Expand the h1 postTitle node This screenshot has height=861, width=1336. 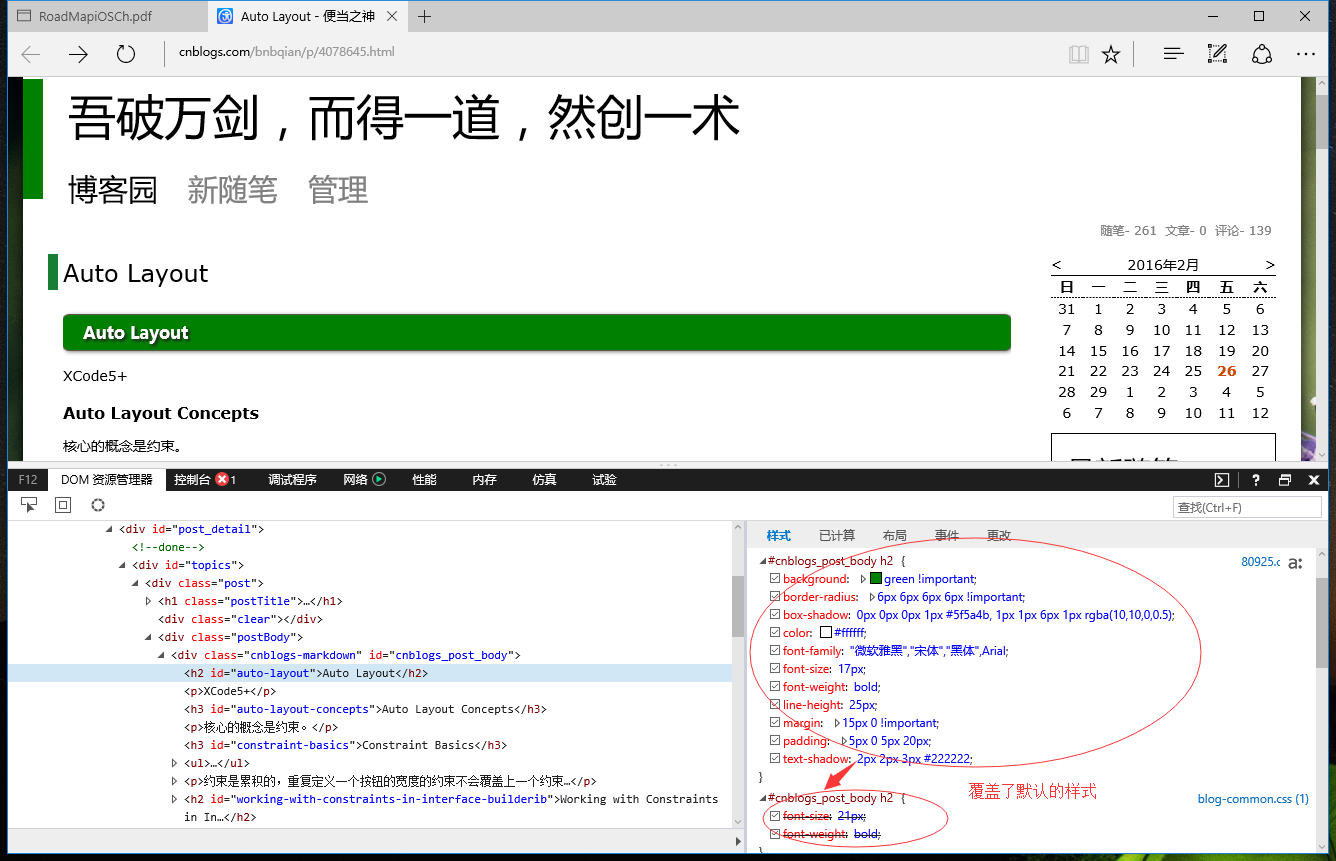(x=149, y=601)
